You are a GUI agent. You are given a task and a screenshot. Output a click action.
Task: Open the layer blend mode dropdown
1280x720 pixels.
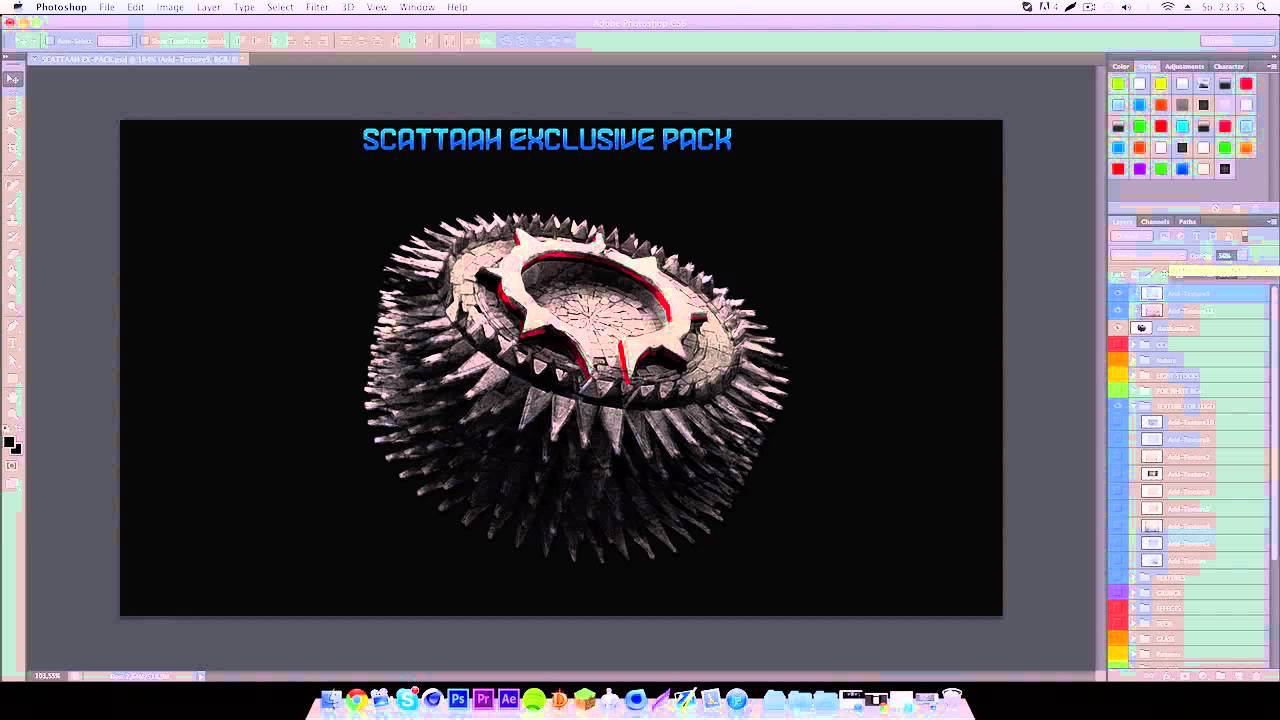(1148, 255)
